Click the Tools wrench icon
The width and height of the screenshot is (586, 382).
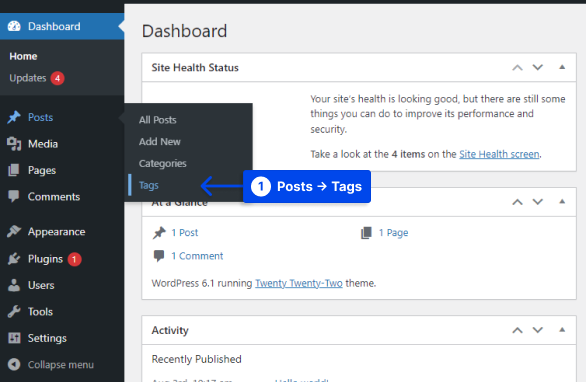14,312
